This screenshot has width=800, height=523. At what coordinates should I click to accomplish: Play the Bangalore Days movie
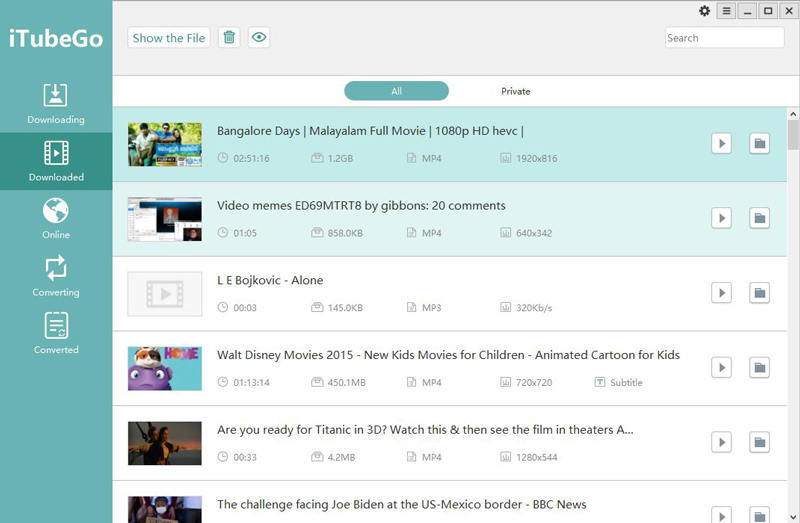click(x=721, y=143)
